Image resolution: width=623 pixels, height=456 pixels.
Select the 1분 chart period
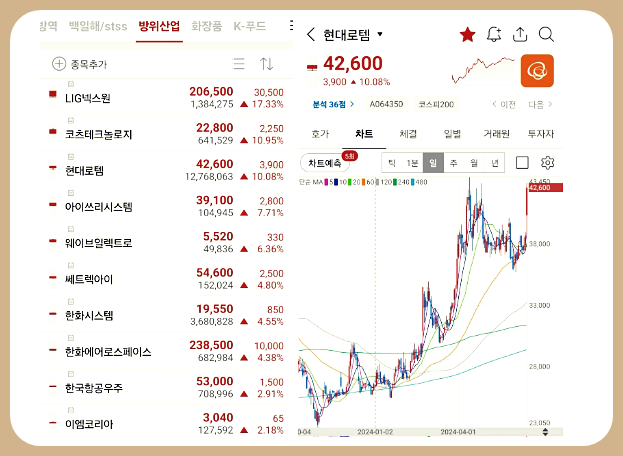pos(412,163)
